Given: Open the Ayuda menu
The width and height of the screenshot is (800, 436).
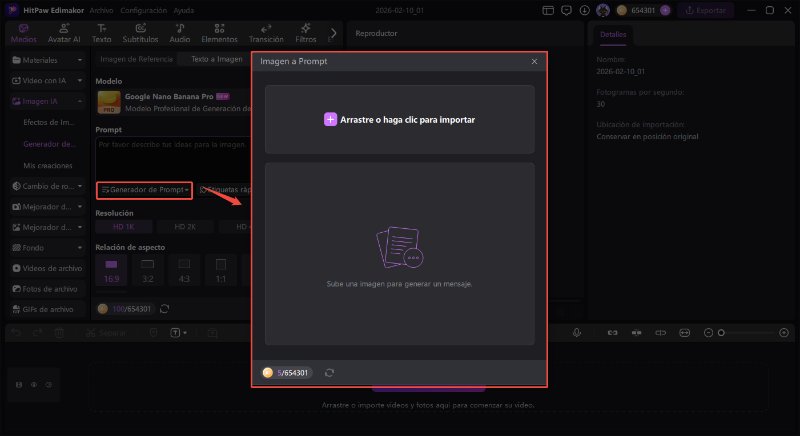Looking at the screenshot, I should [x=184, y=10].
